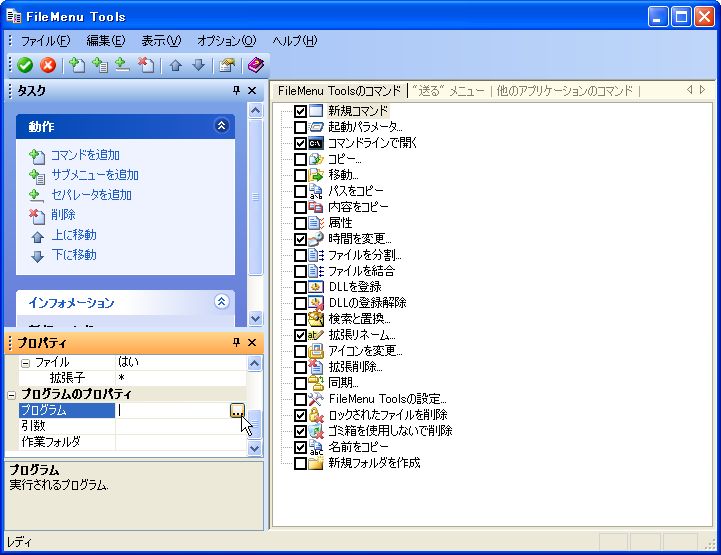Close the タスク panel
The image size is (721, 555).
[x=252, y=91]
